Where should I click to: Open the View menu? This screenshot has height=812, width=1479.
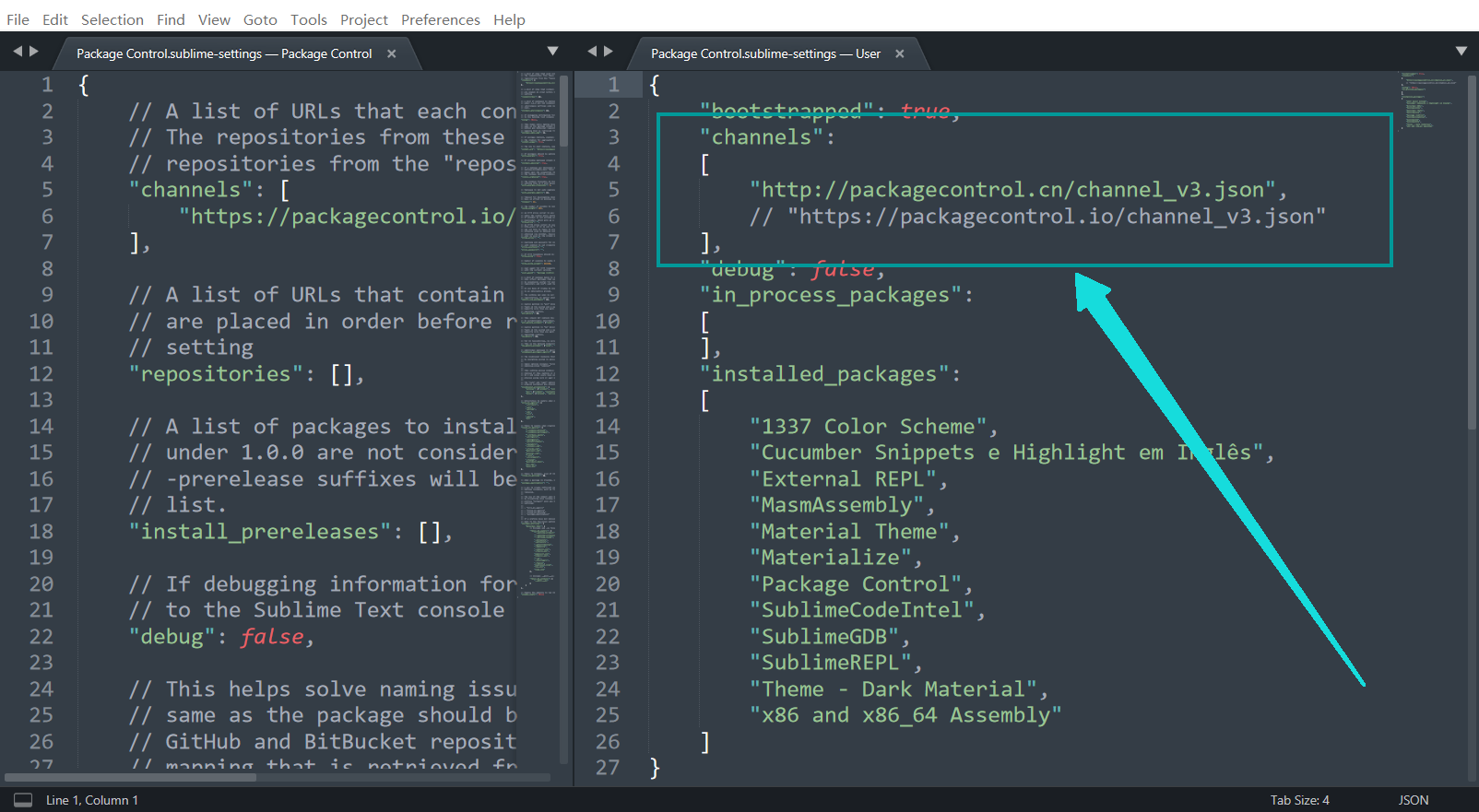coord(214,19)
